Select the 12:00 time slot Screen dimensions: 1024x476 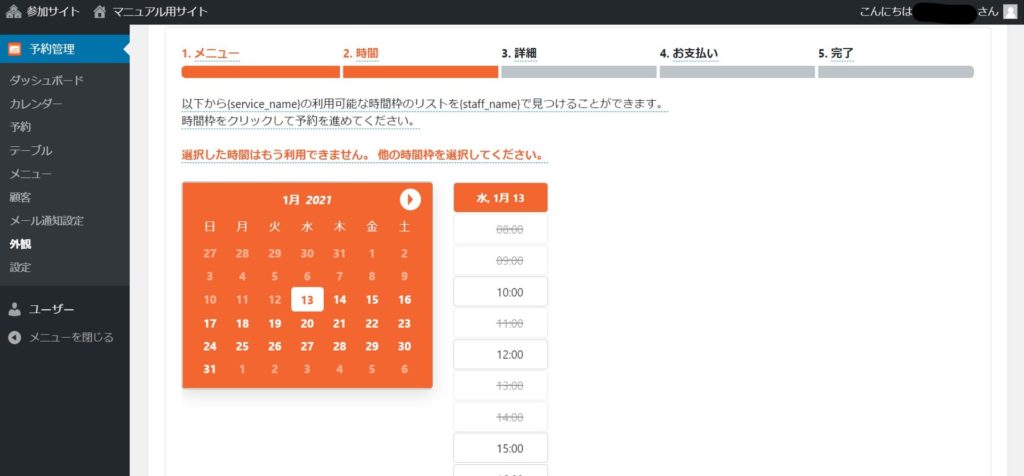(500, 355)
